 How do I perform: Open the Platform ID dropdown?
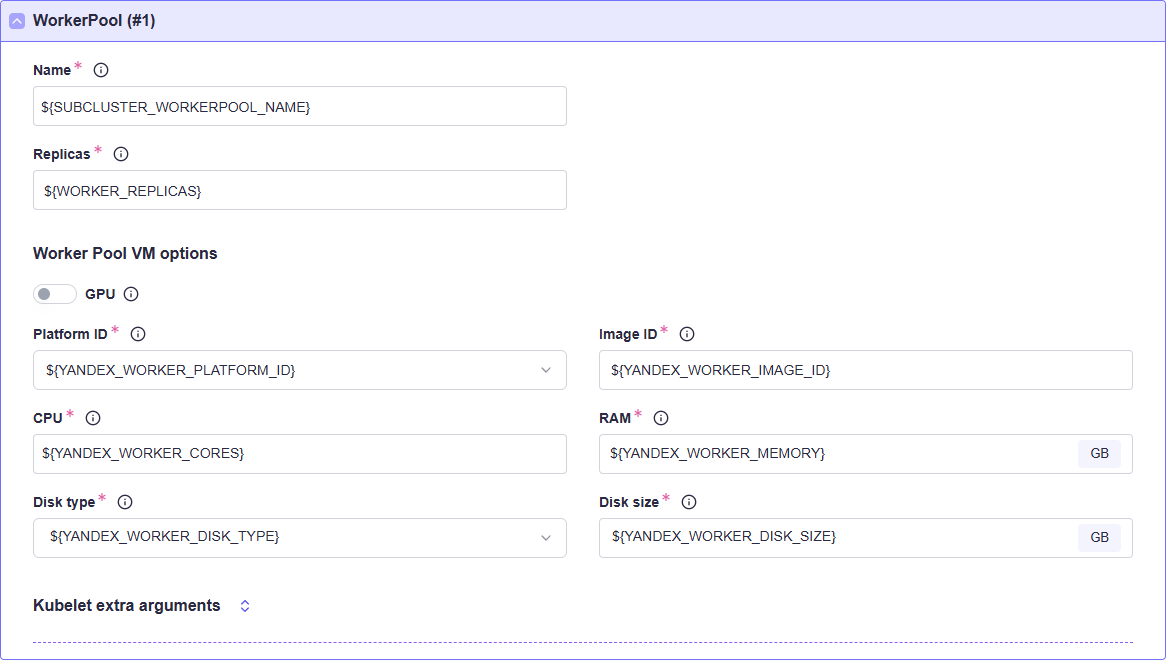[299, 370]
